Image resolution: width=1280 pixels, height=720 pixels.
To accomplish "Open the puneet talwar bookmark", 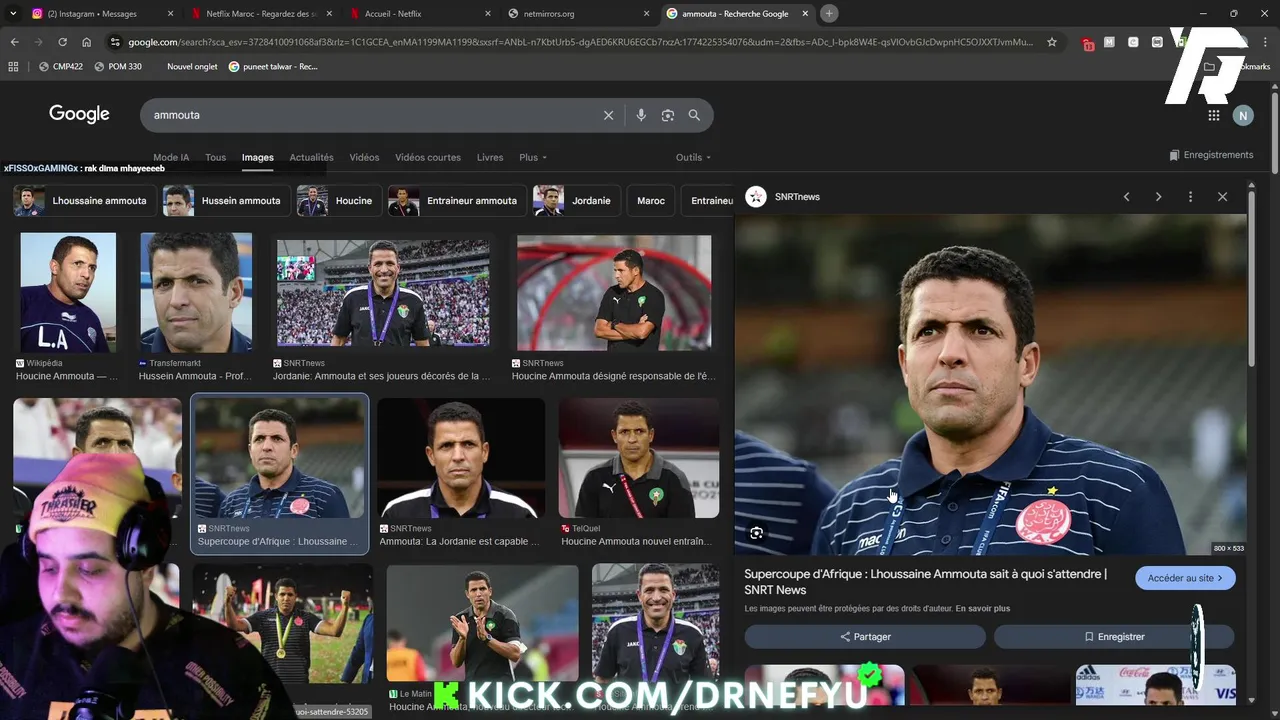I will (x=273, y=66).
